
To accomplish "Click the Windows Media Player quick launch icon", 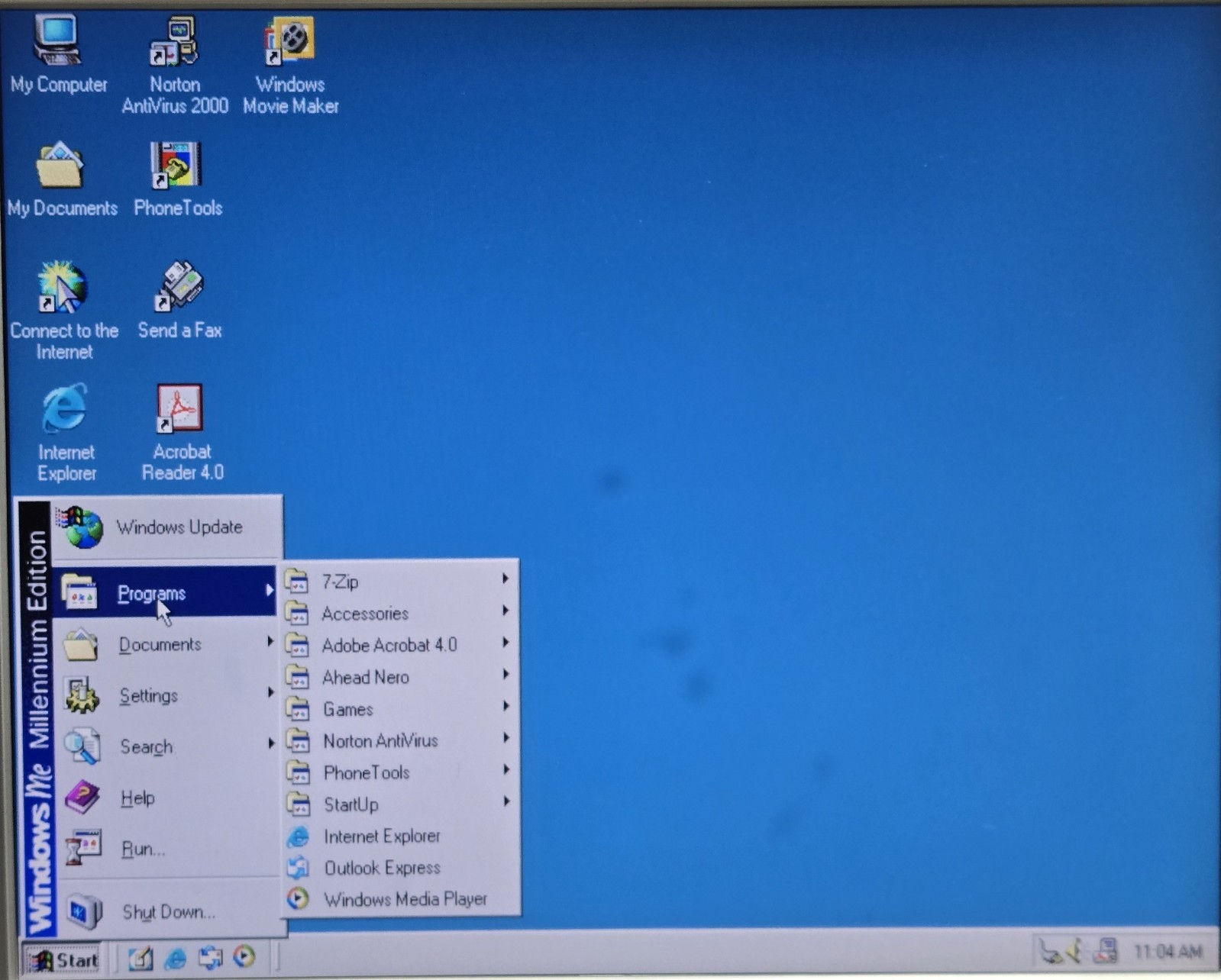I will click(x=244, y=957).
